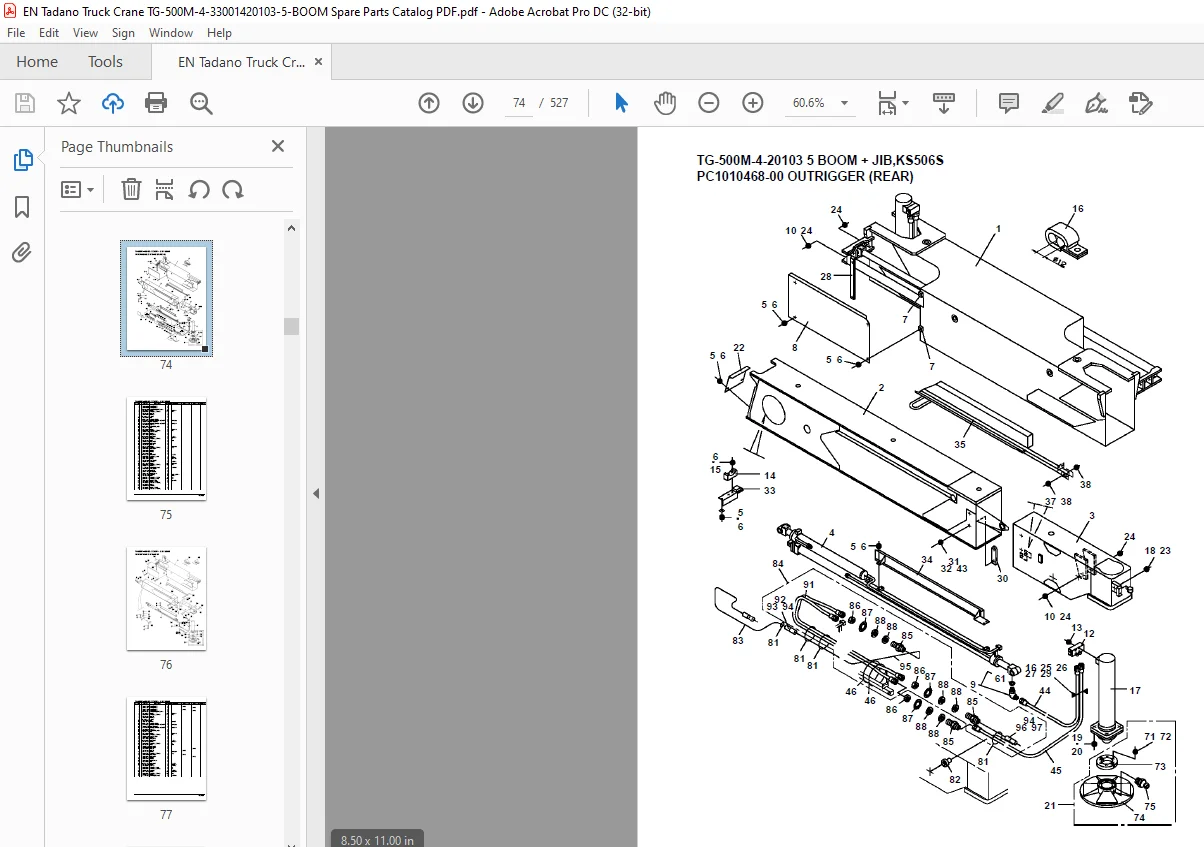The height and width of the screenshot is (847, 1204).
Task: Open the sign document tool
Action: point(1096,103)
